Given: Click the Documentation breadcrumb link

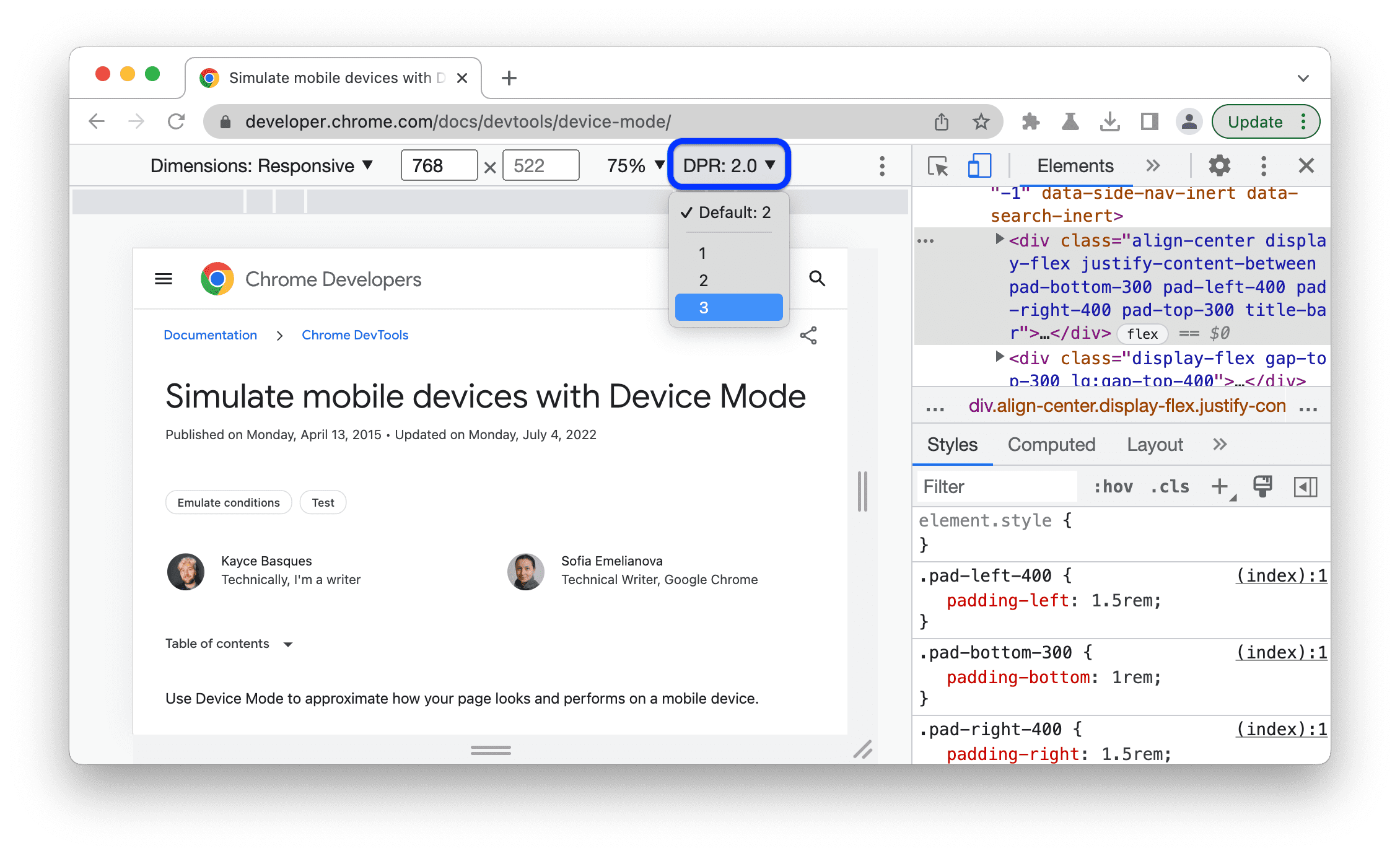Looking at the screenshot, I should [x=210, y=335].
